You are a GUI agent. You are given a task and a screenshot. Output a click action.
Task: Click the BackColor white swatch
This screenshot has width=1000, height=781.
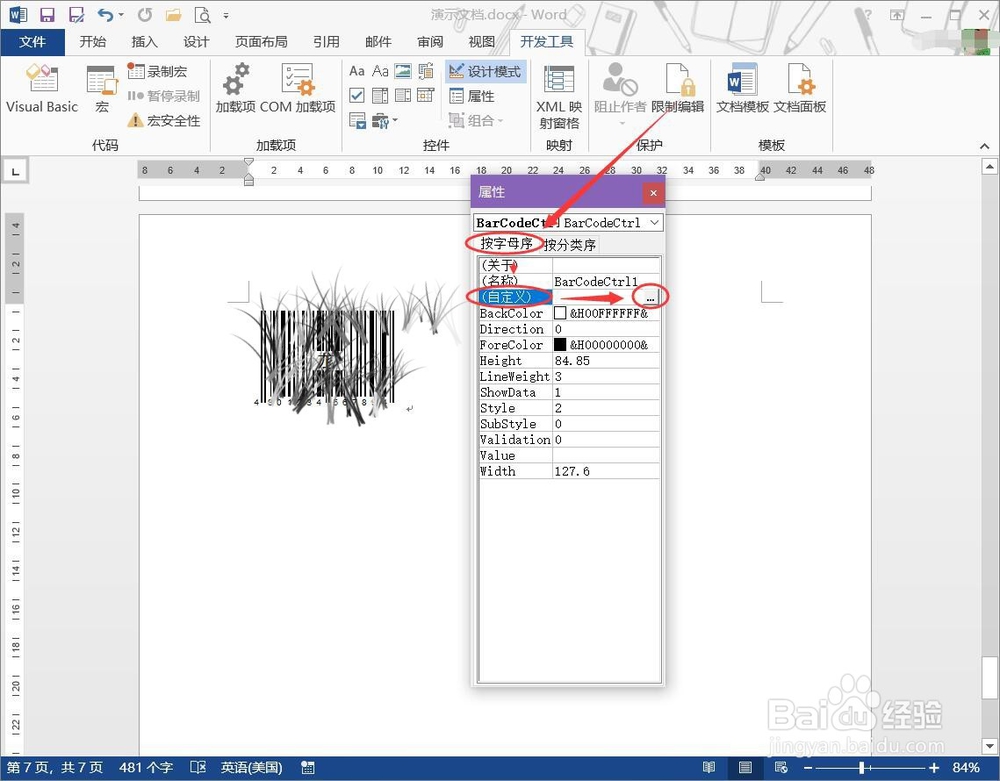click(x=560, y=313)
